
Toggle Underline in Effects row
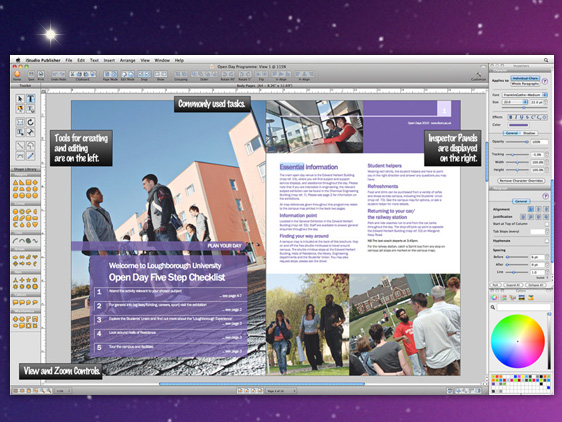click(x=521, y=117)
